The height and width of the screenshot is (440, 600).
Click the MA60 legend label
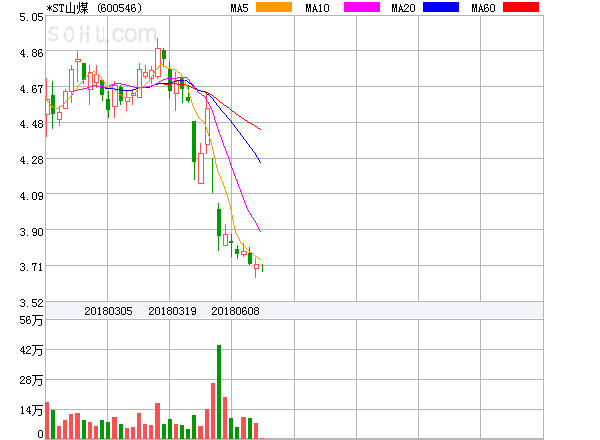(483, 8)
